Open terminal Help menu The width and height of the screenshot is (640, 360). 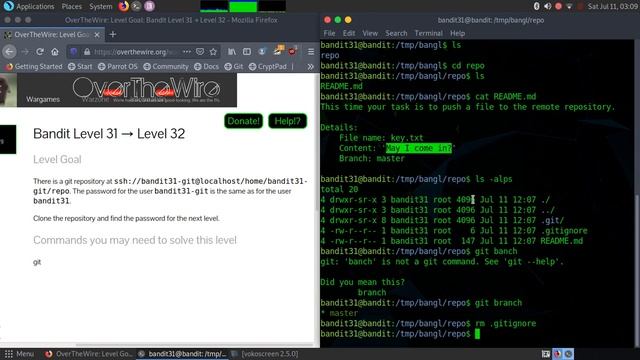pos(458,33)
